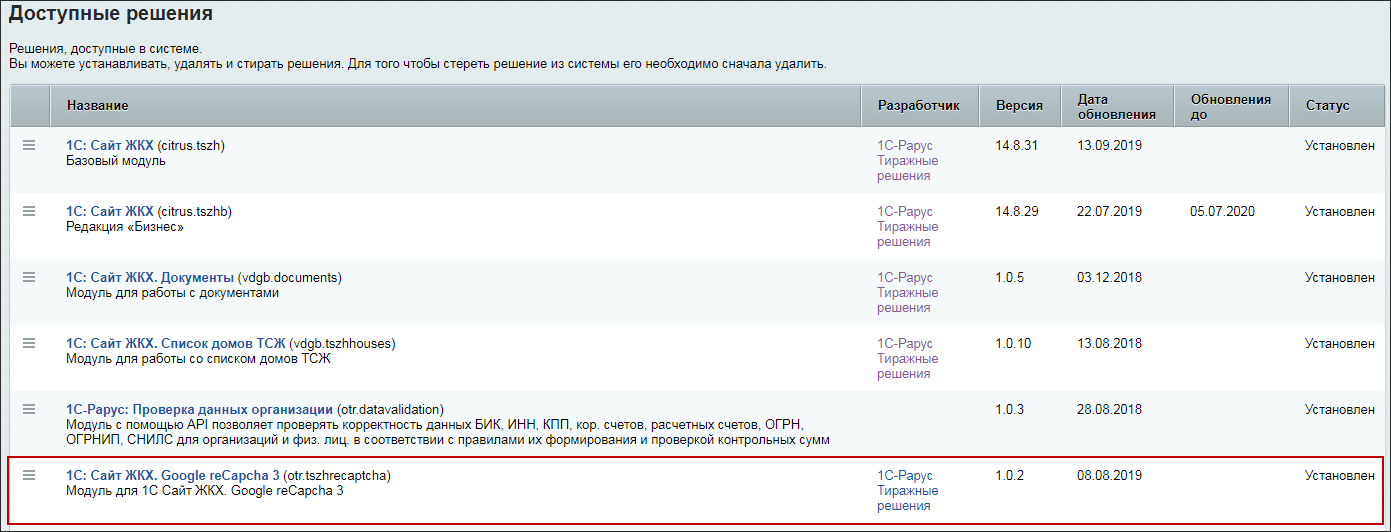Open 1С-Рарус: Проверка данных организации link

click(199, 409)
